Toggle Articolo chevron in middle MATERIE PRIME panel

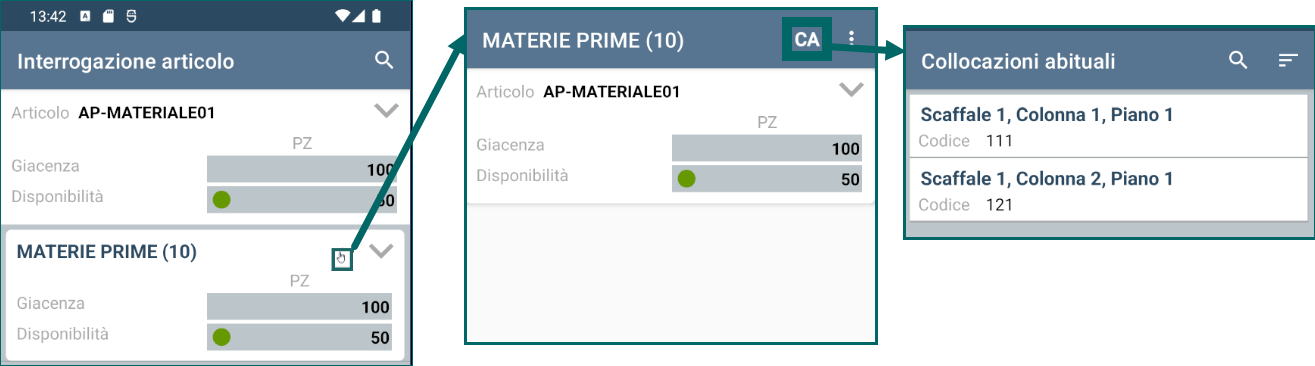[851, 89]
